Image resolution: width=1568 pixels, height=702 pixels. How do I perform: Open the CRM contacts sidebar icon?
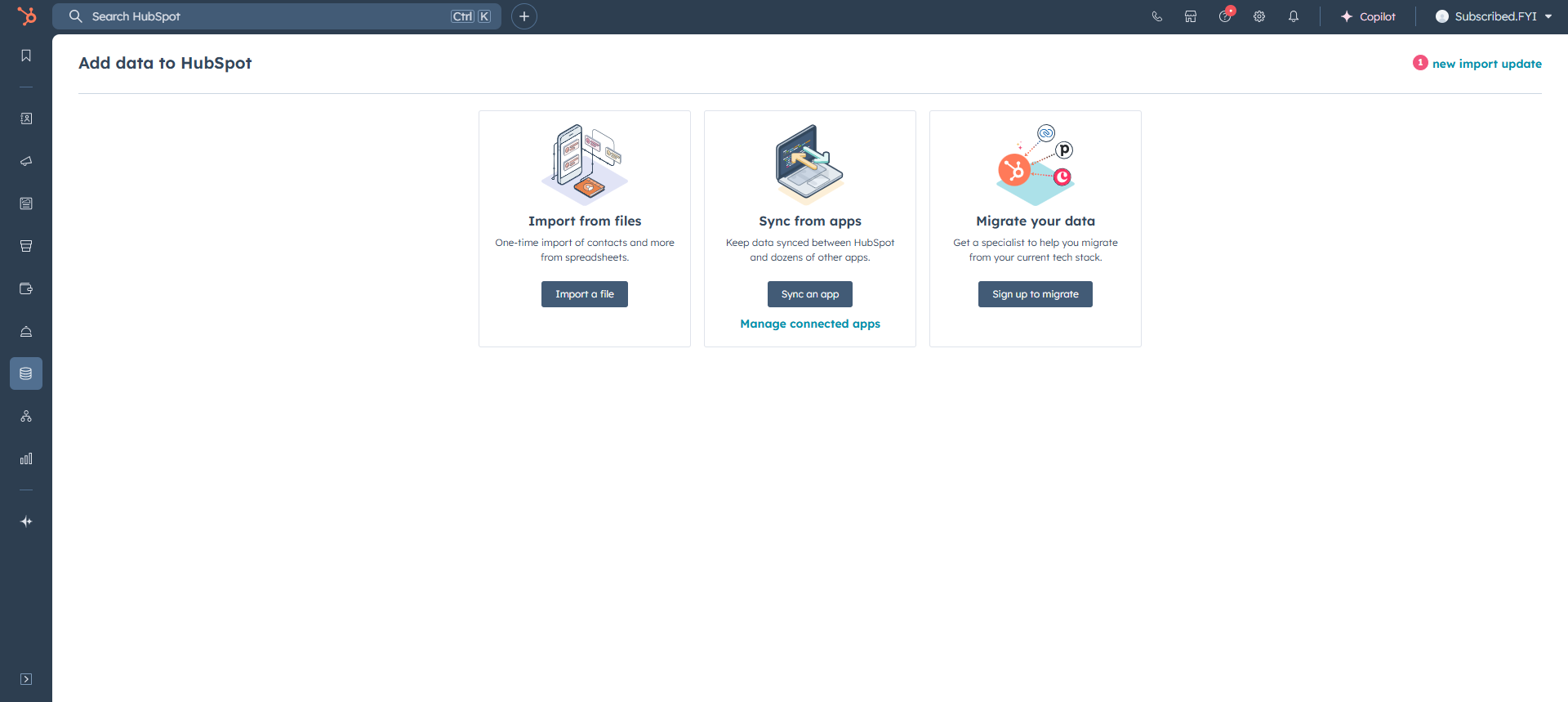(26, 118)
